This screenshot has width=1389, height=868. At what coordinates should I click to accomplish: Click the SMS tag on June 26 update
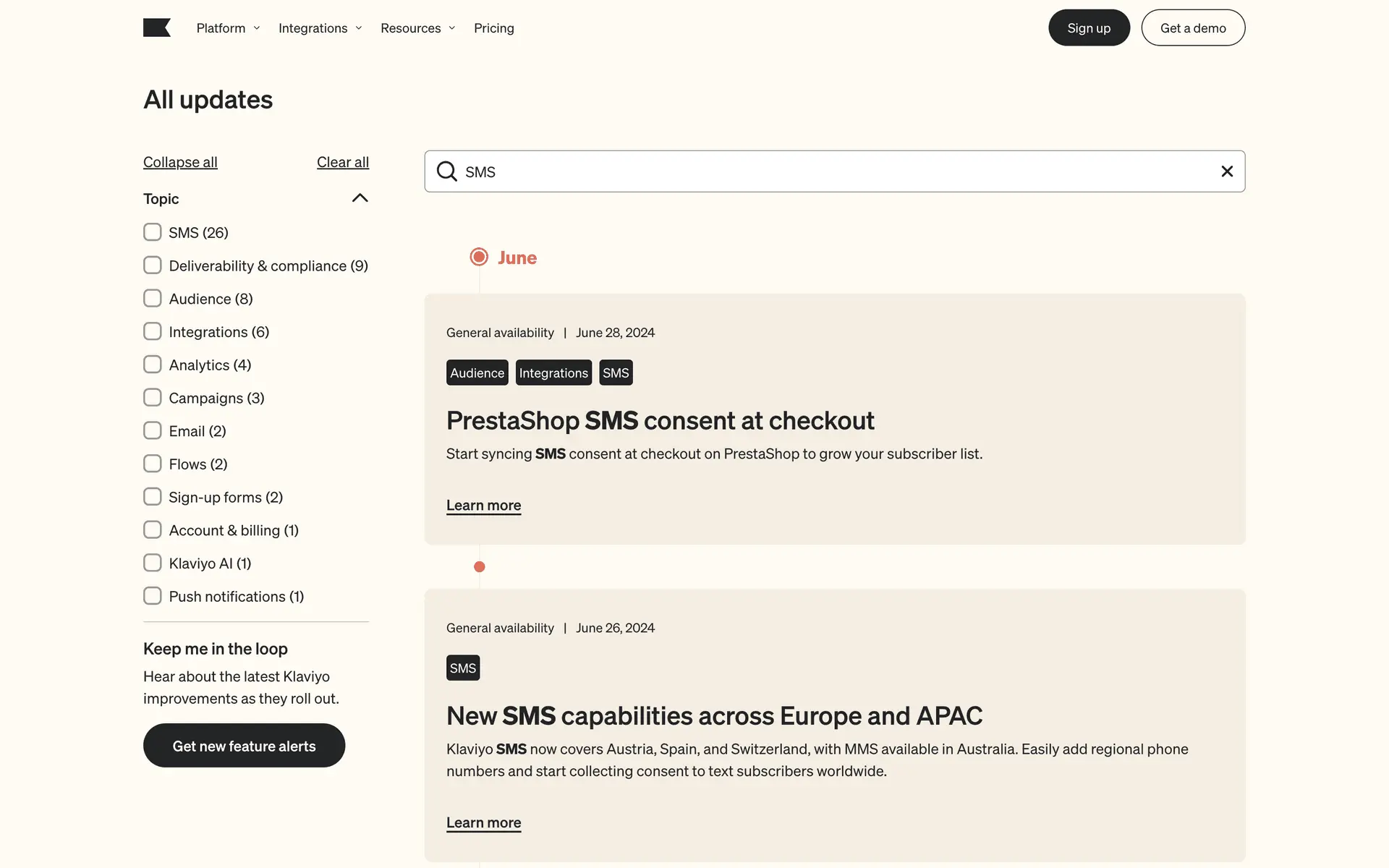click(463, 668)
